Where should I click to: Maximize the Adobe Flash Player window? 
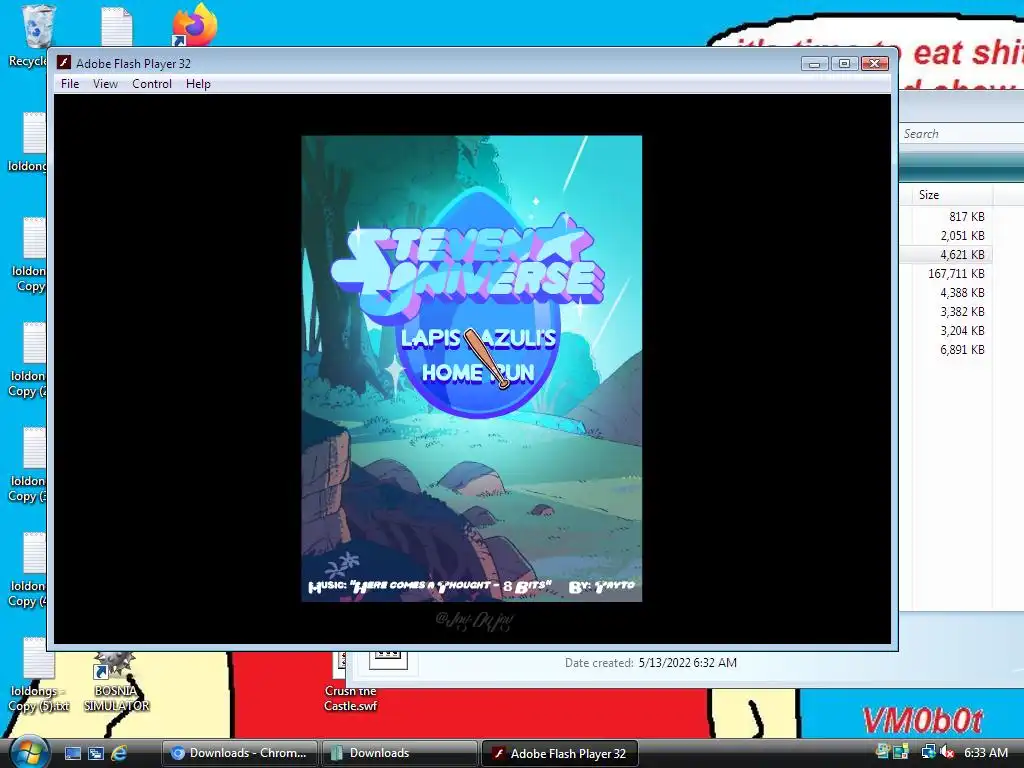click(x=844, y=63)
